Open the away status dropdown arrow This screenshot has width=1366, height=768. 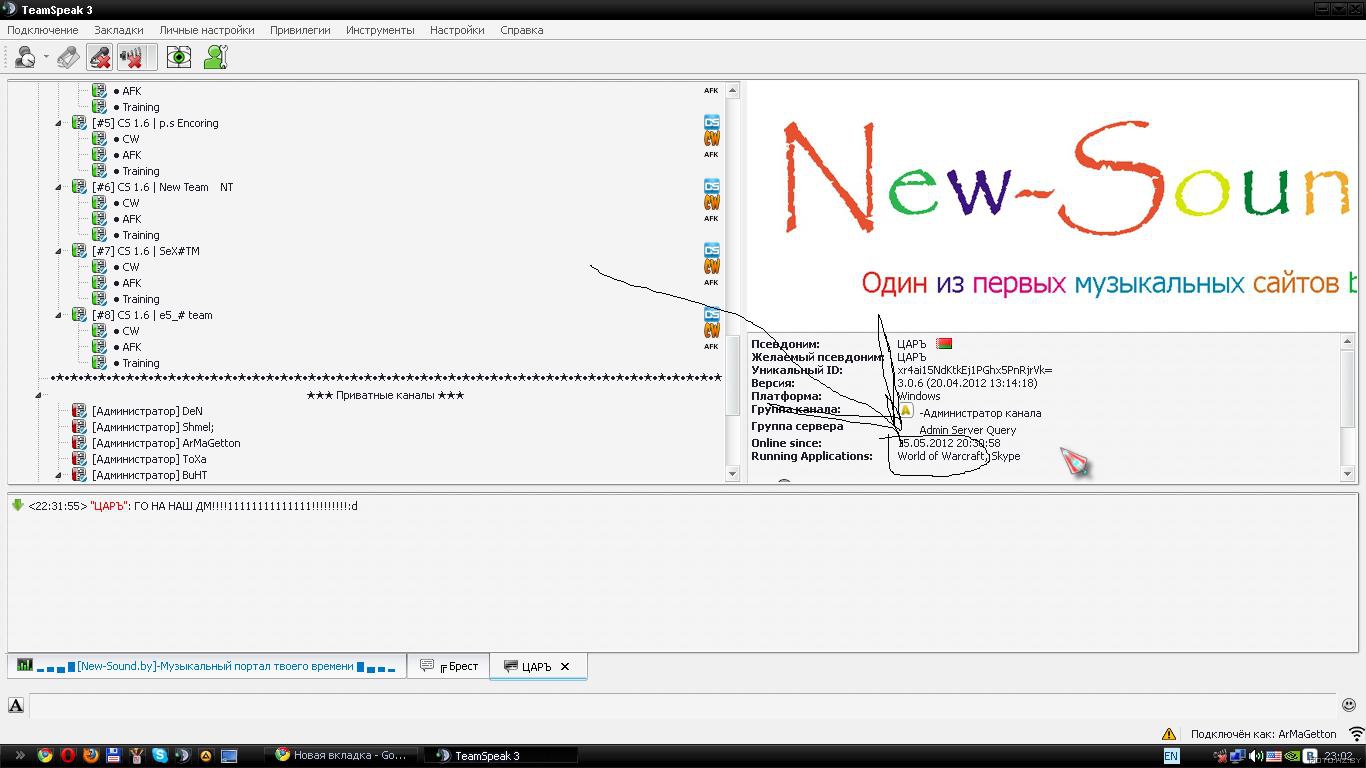46,57
